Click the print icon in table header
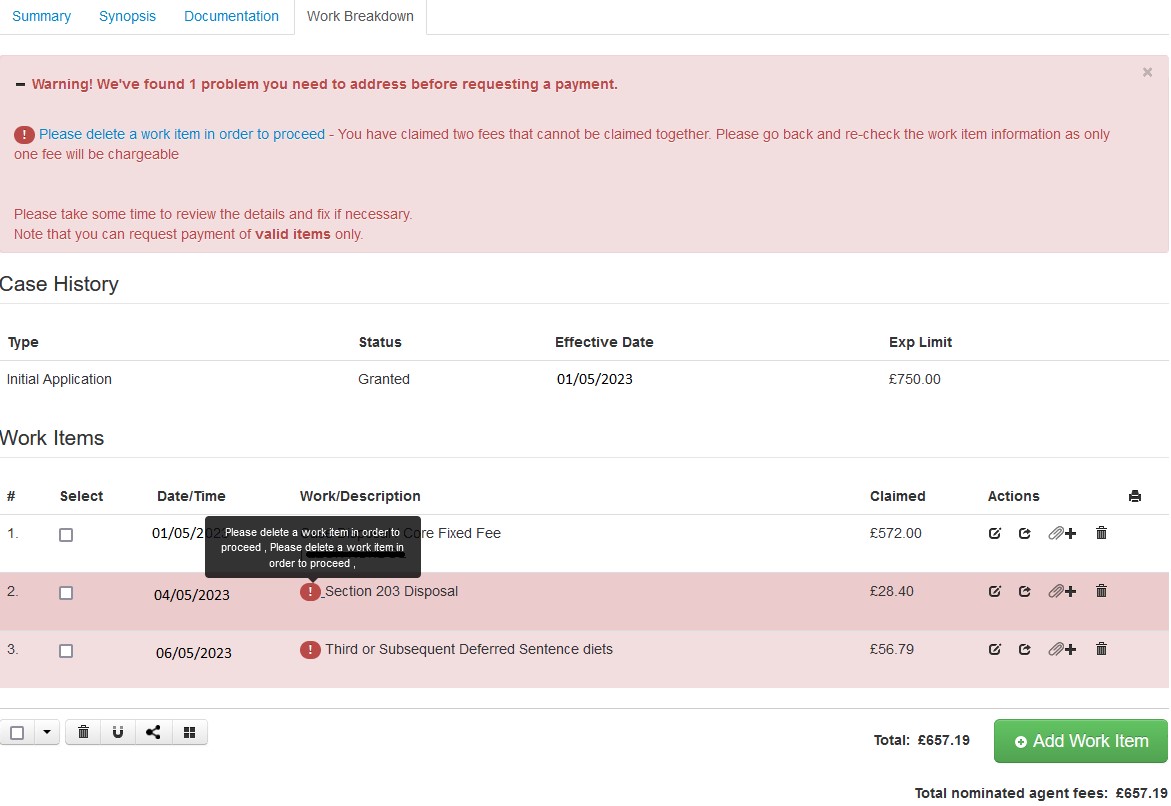Image resolution: width=1171 pixels, height=806 pixels. (x=1134, y=496)
